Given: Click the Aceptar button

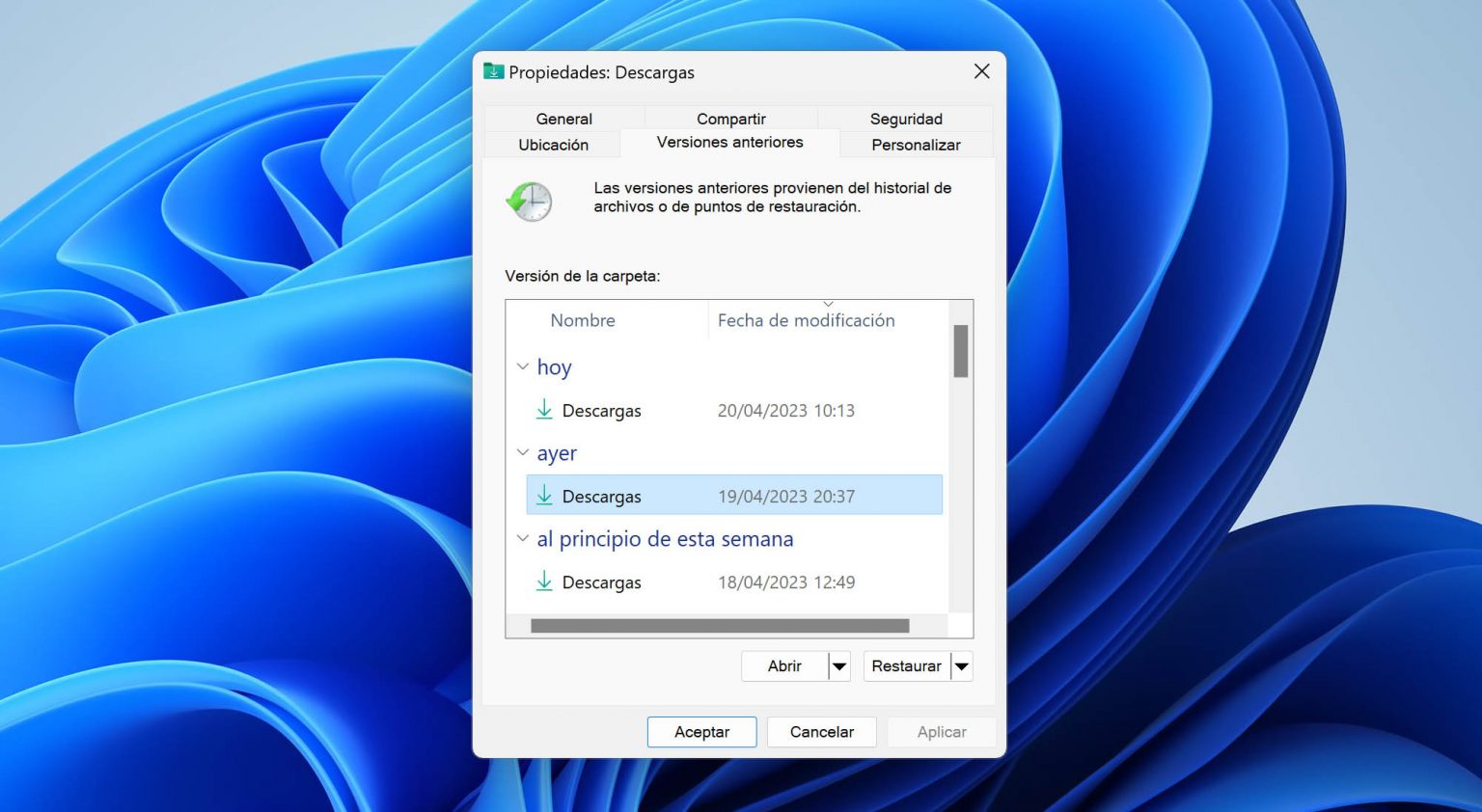Looking at the screenshot, I should (701, 731).
